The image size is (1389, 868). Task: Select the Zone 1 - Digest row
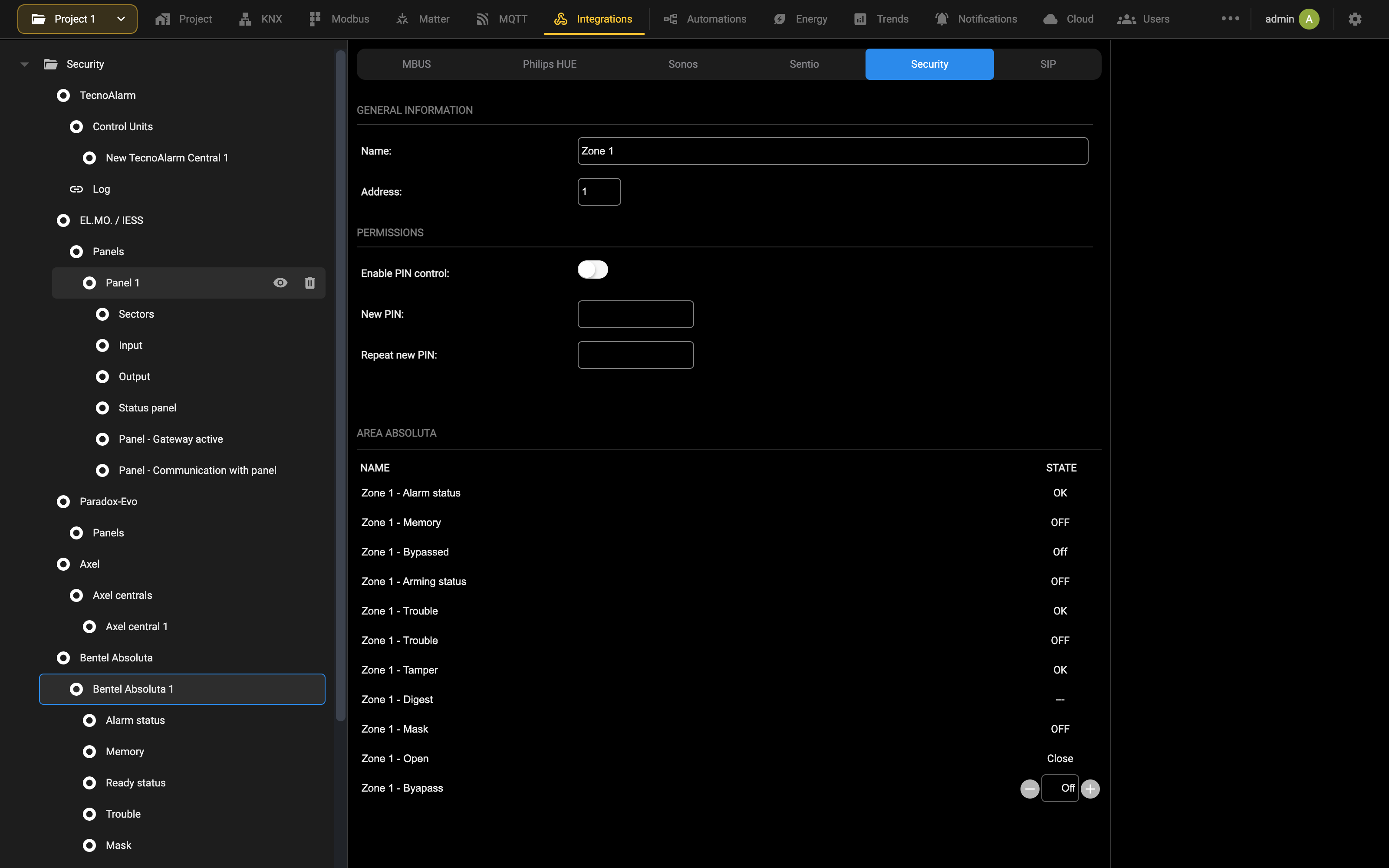[x=729, y=700]
